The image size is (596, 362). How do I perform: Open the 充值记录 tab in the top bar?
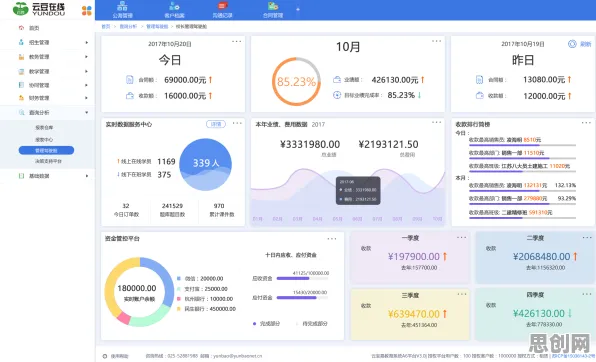click(x=222, y=10)
